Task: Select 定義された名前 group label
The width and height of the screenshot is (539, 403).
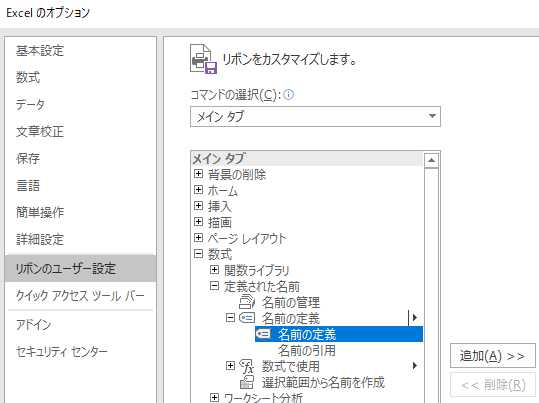Action: 262,286
